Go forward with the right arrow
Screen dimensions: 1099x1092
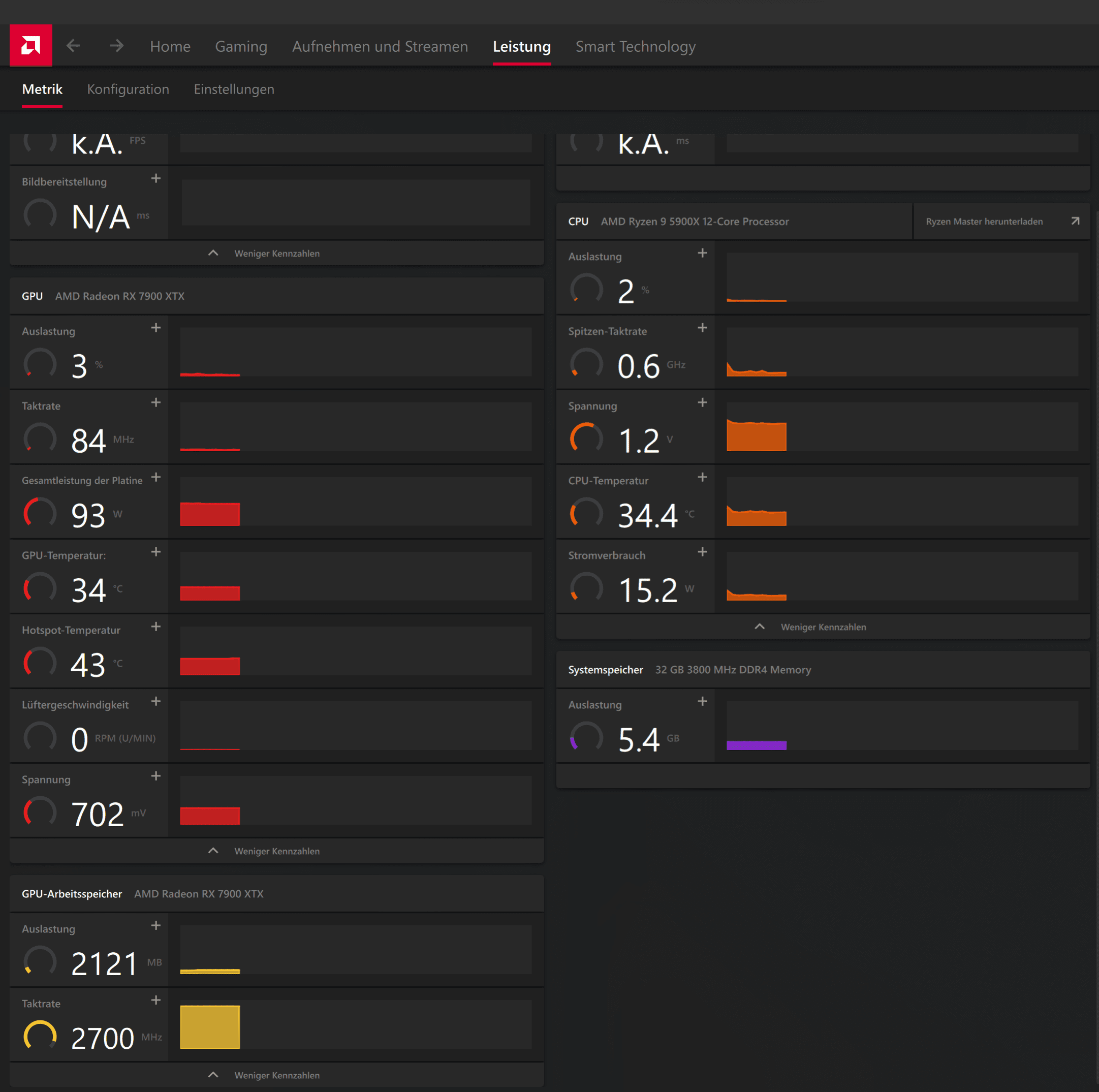point(117,46)
